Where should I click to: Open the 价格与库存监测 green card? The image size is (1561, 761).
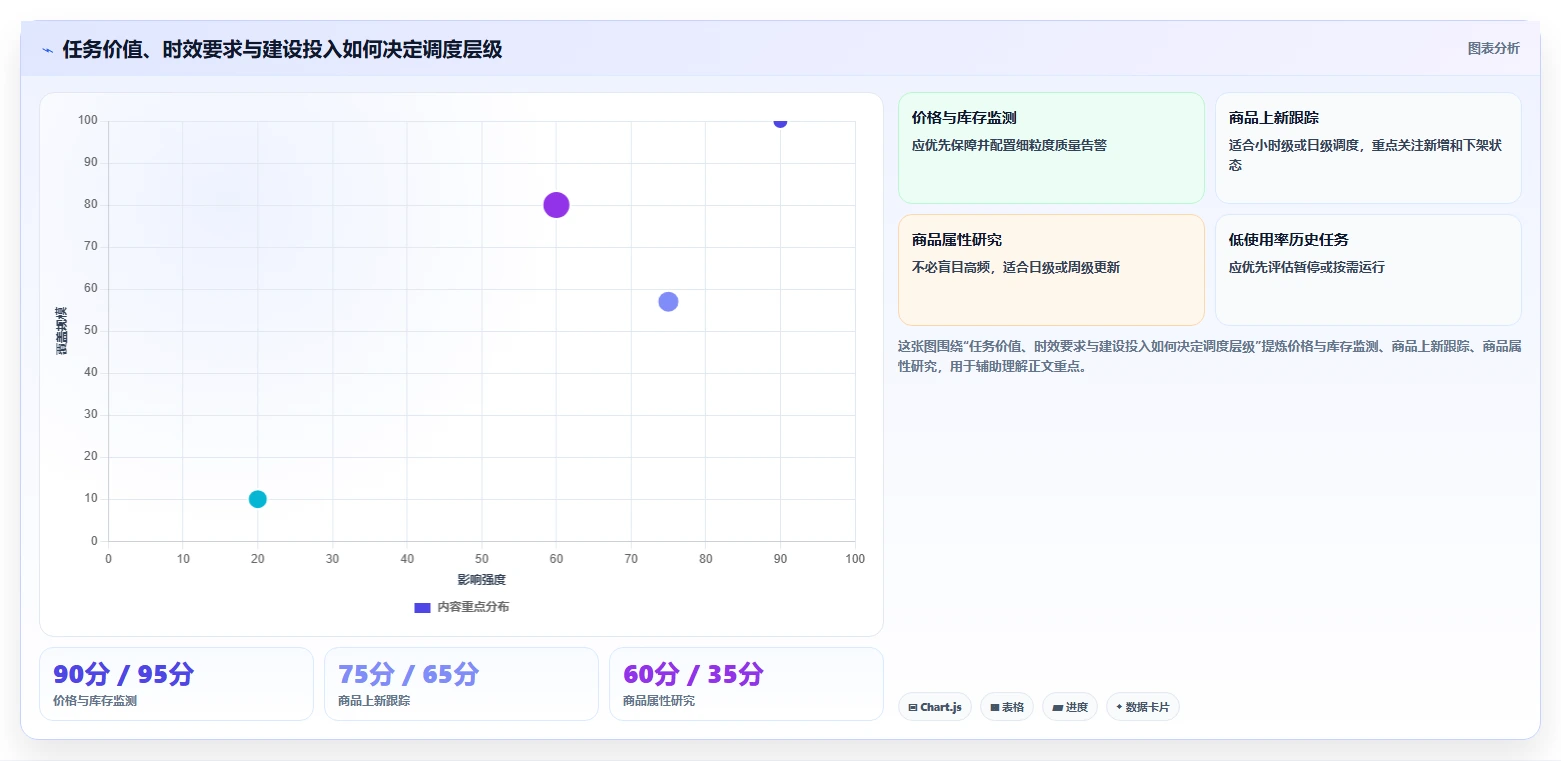pyautogui.click(x=1051, y=148)
